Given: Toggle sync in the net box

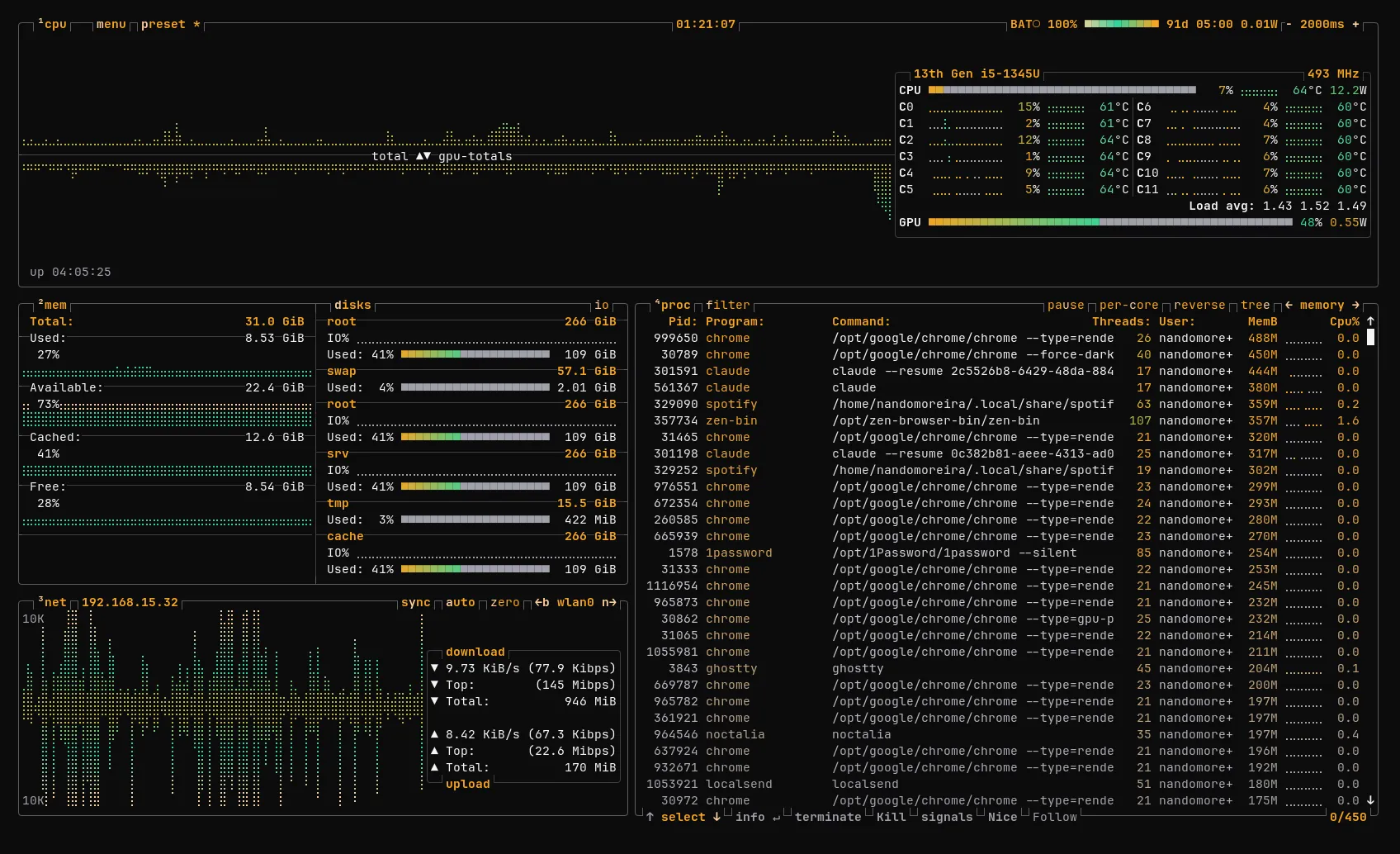Looking at the screenshot, I should coord(415,602).
